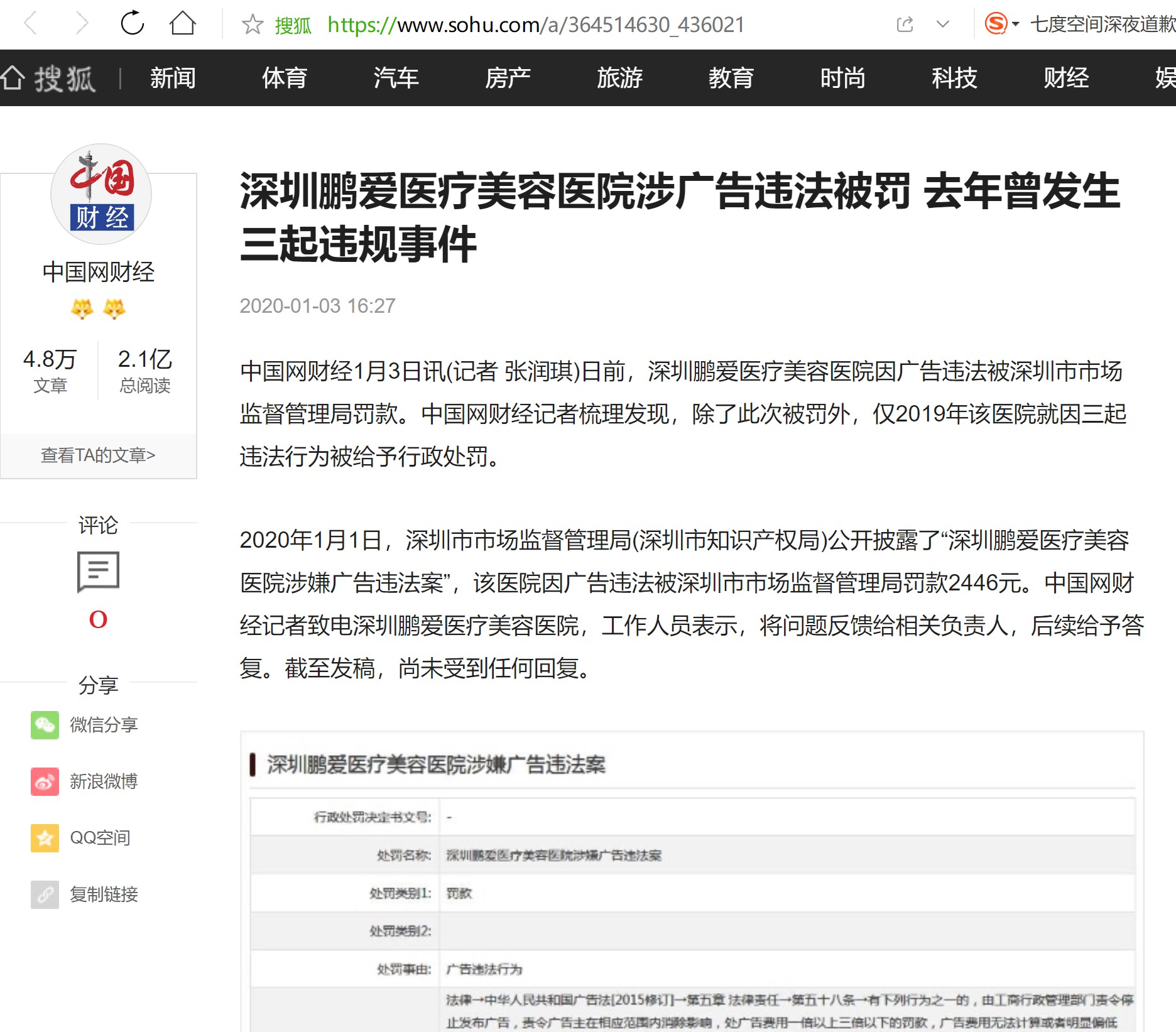The width and height of the screenshot is (1176, 1032).
Task: Open the 新闻 channel tab
Action: (173, 78)
